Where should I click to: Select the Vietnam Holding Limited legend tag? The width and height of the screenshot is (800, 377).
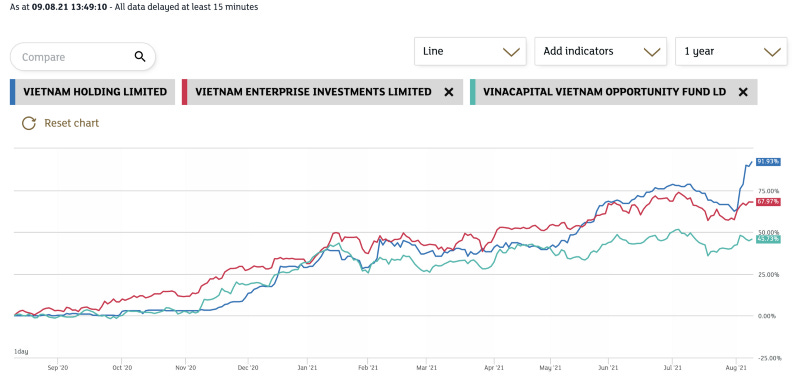coord(92,92)
